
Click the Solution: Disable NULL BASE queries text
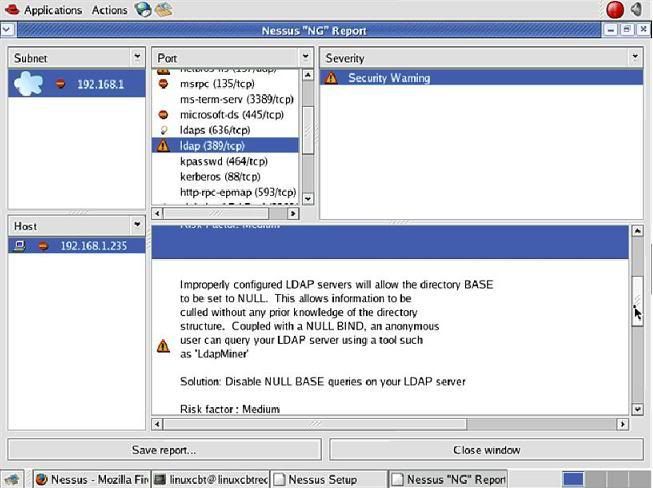[323, 381]
